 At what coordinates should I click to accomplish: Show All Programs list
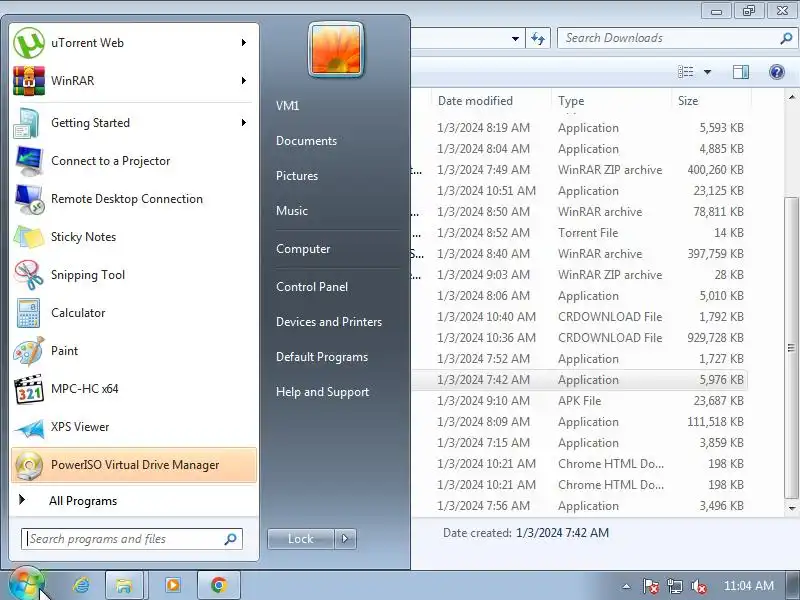click(x=134, y=501)
